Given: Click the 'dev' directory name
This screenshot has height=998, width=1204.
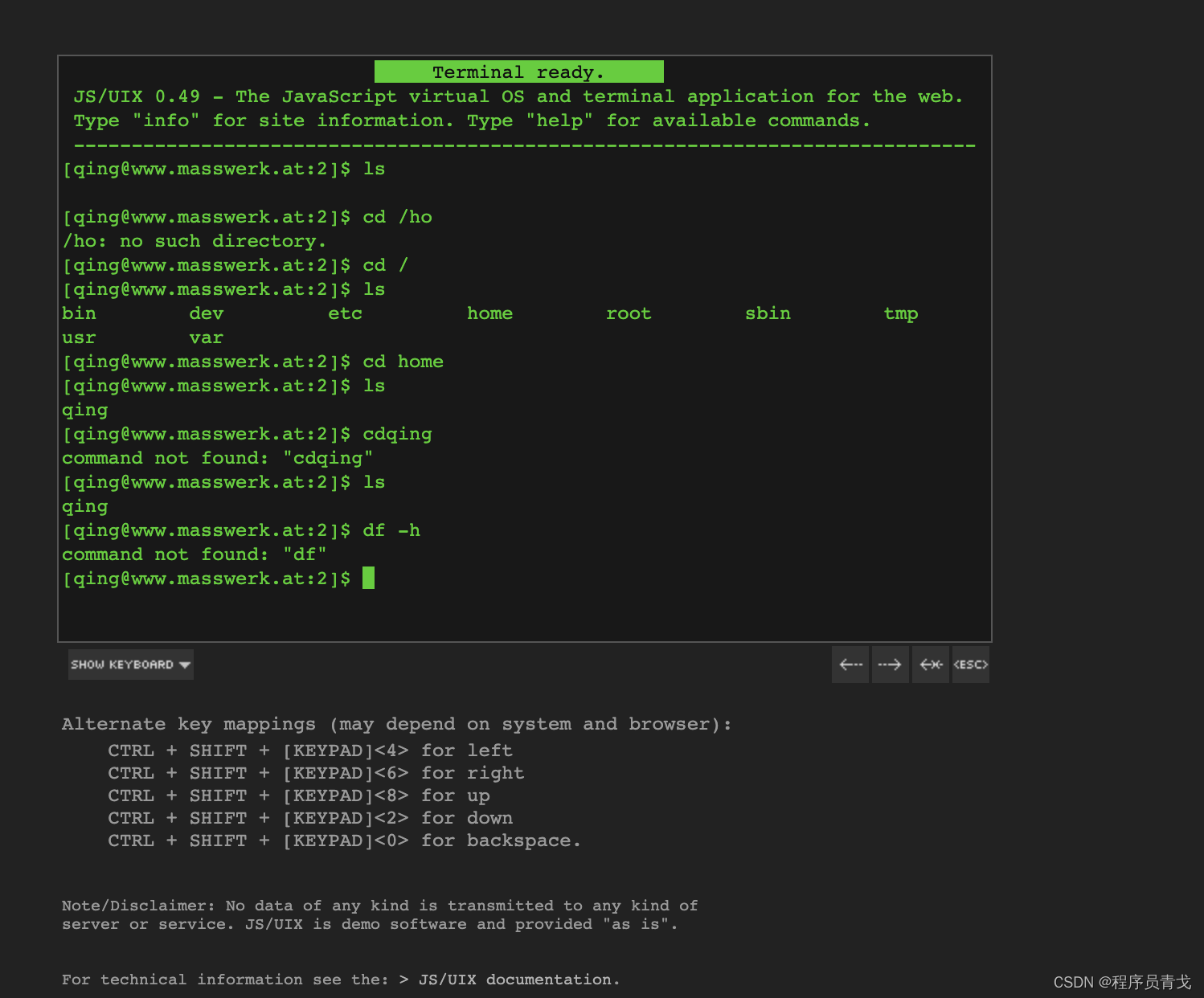Looking at the screenshot, I should (x=207, y=313).
